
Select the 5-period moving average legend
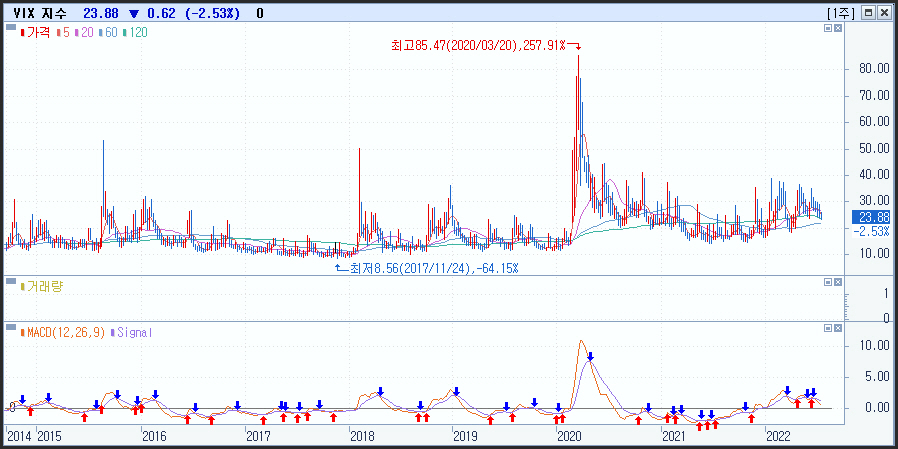(x=64, y=33)
